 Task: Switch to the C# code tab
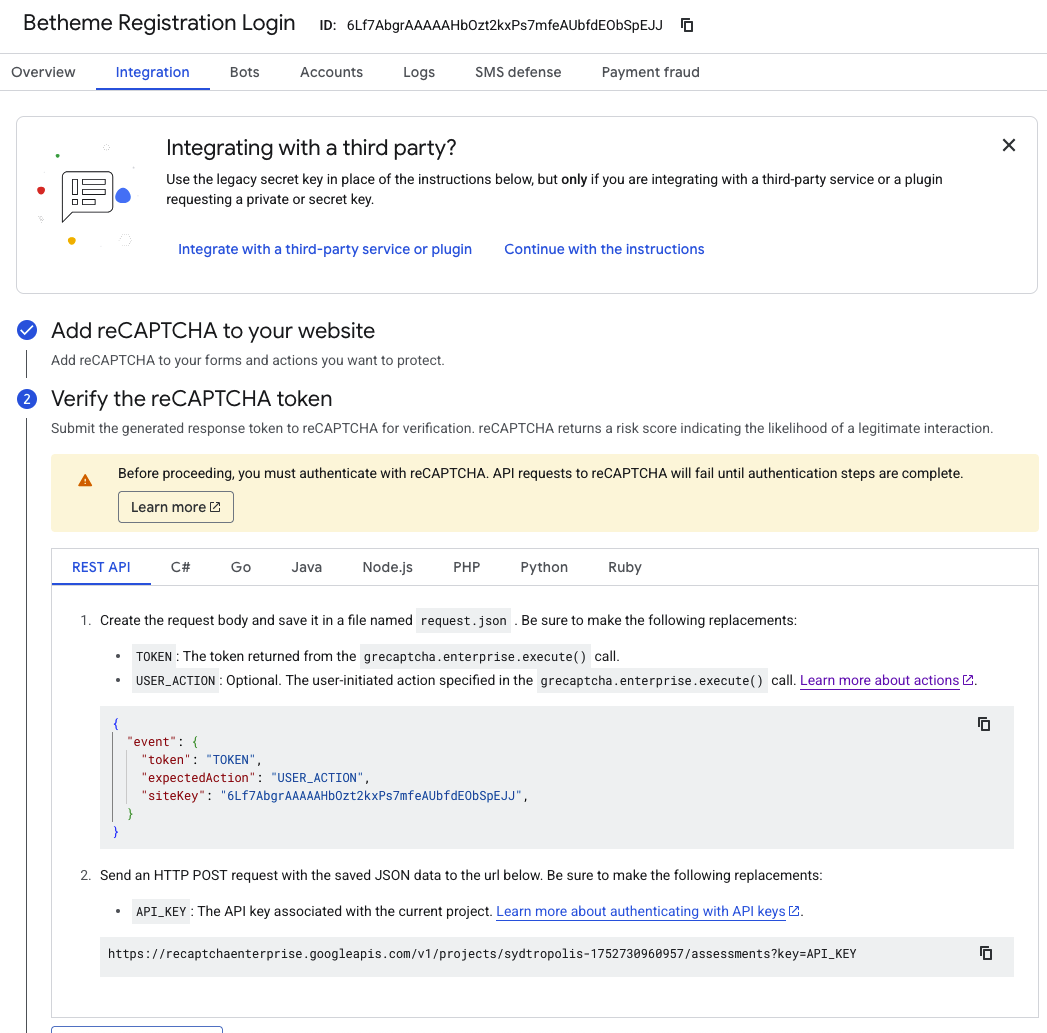click(180, 567)
